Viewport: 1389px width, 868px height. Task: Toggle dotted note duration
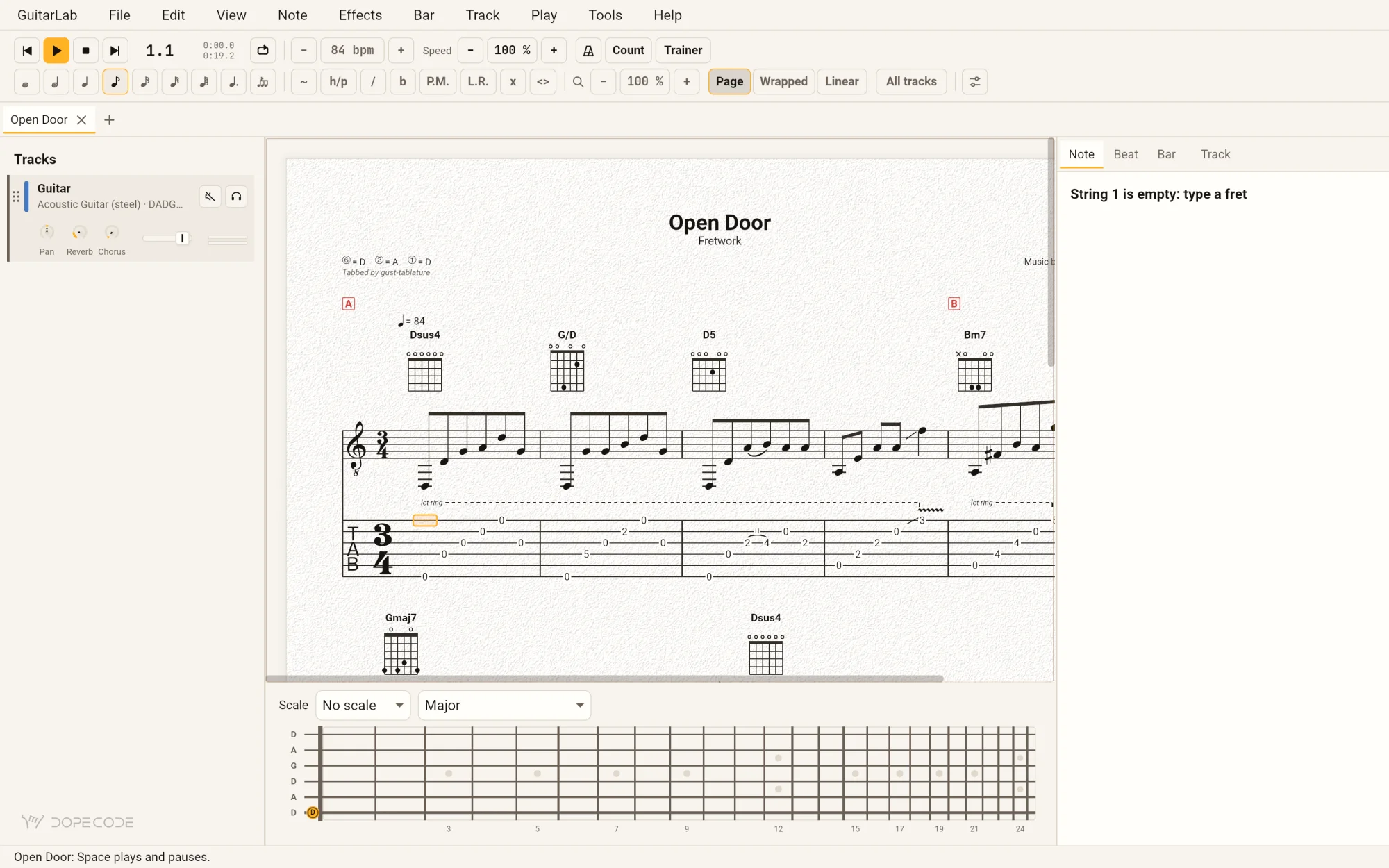point(233,82)
